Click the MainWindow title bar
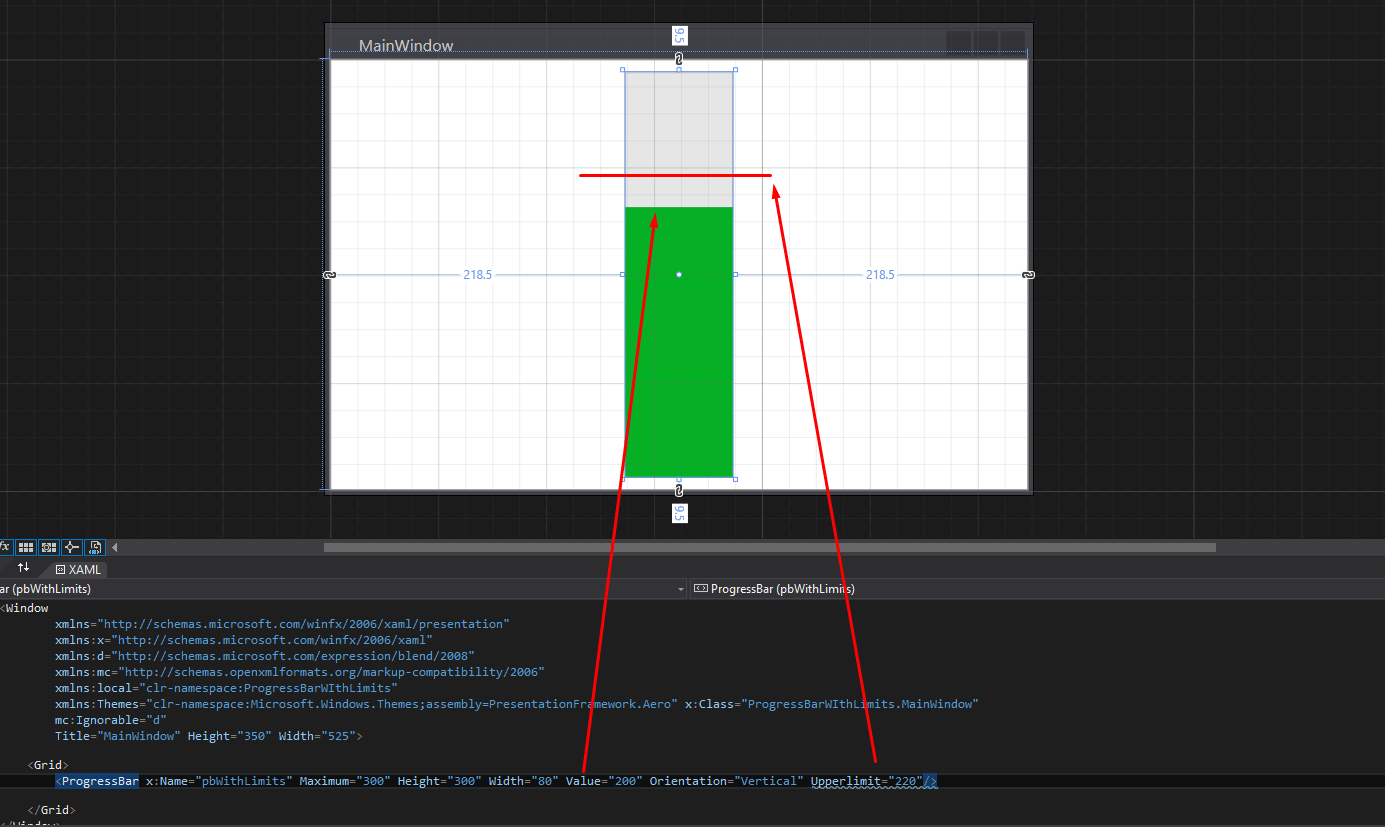Screen dimensions: 1385x827 click(x=406, y=45)
